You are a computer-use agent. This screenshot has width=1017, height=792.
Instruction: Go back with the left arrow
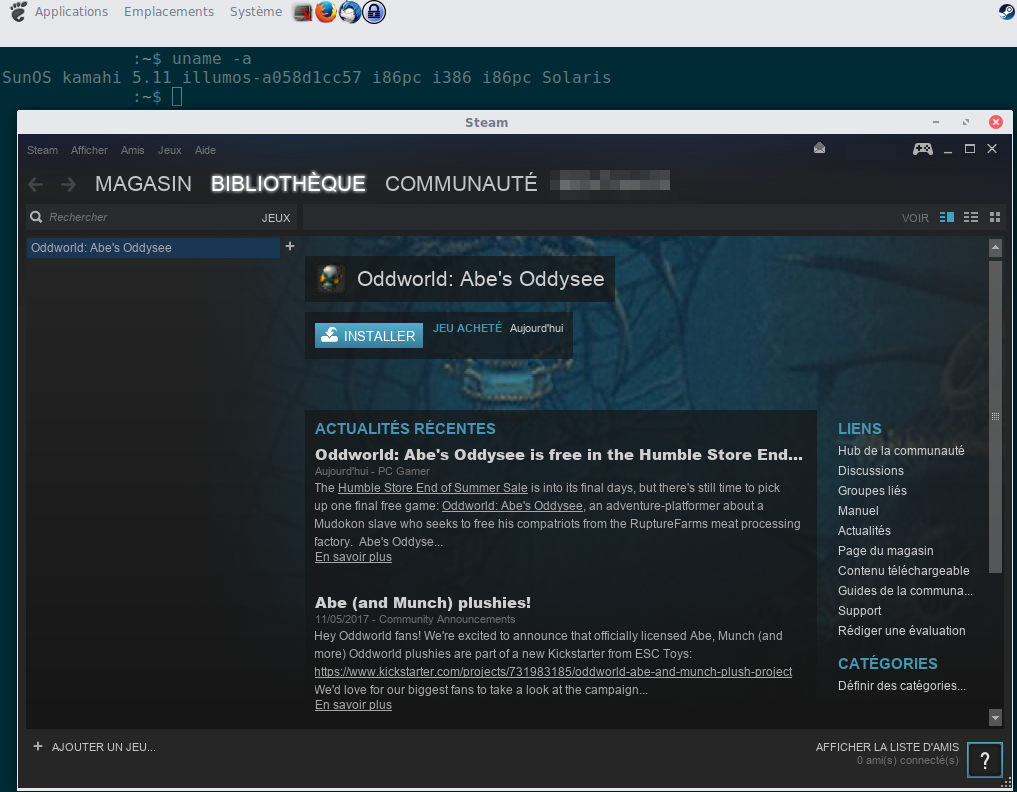pyautogui.click(x=36, y=185)
